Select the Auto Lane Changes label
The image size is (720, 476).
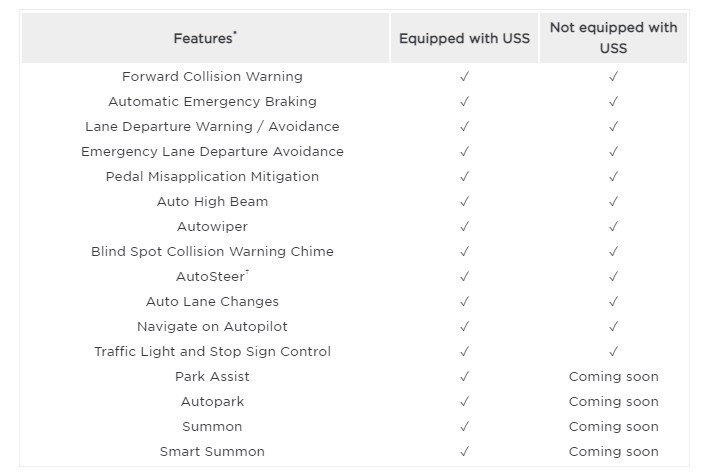click(212, 301)
